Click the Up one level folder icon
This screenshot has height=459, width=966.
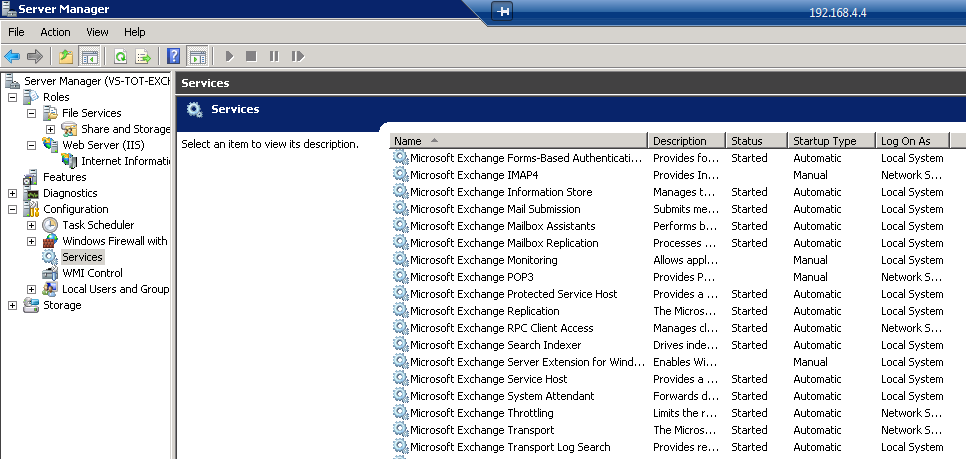point(66,57)
